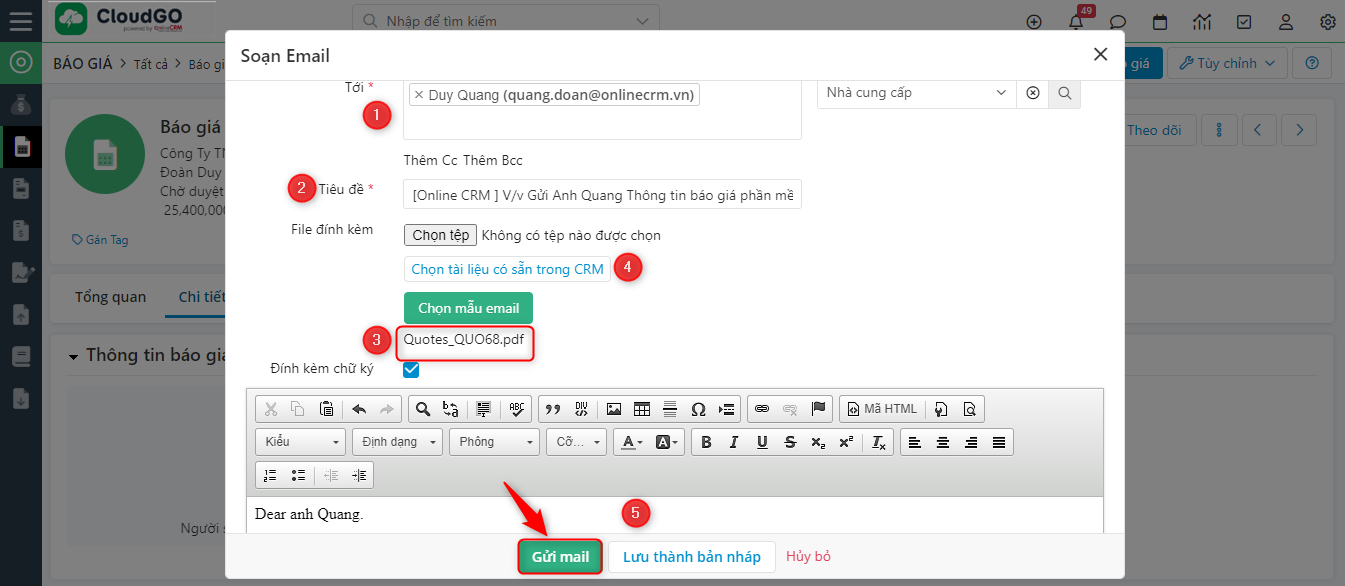Click Lưu thành bản nháp button

click(x=691, y=557)
